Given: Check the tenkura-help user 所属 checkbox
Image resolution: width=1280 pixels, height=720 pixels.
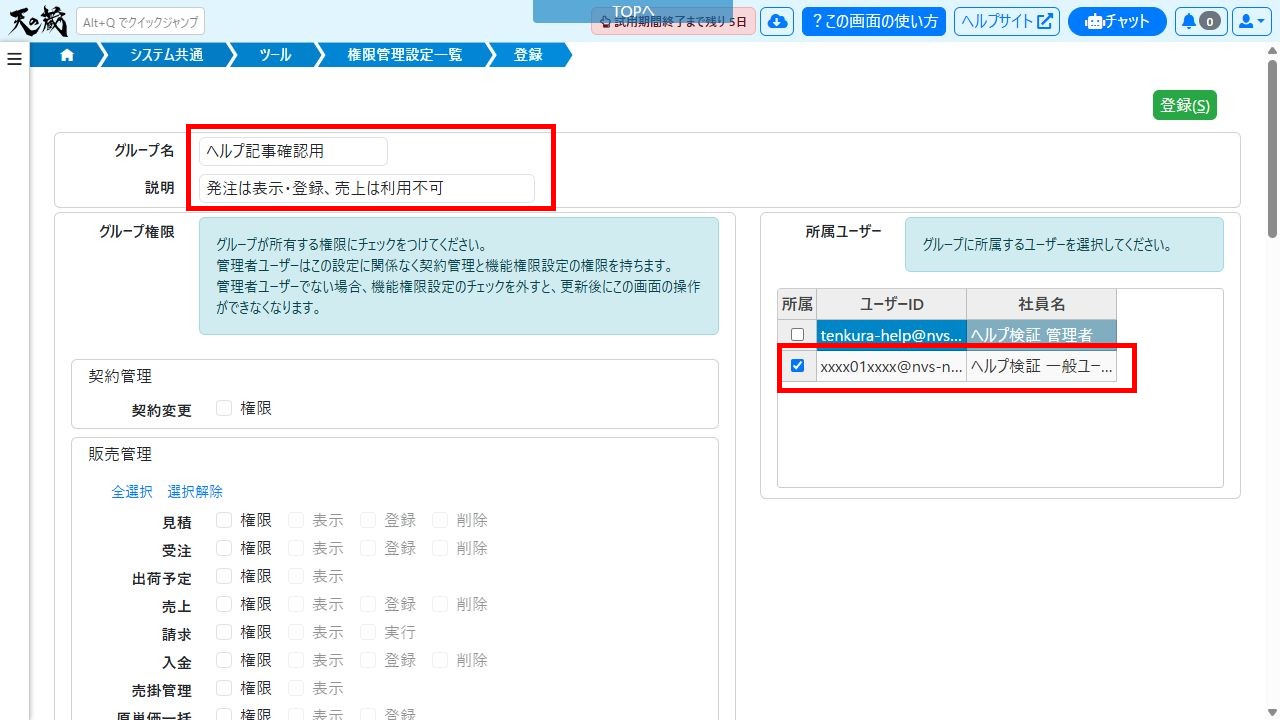Looking at the screenshot, I should (x=797, y=335).
